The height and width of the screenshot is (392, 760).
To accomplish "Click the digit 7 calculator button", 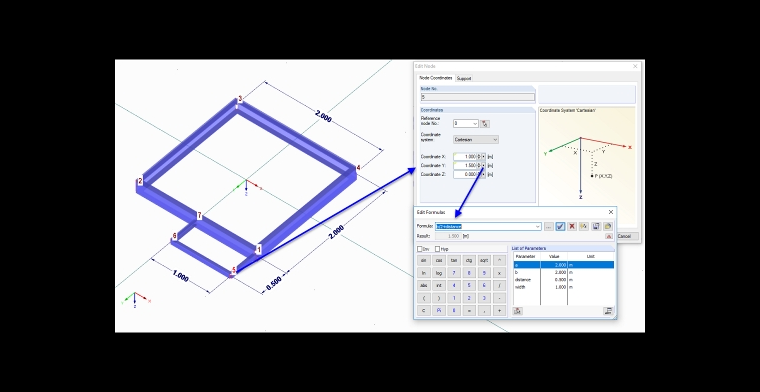I will point(454,273).
